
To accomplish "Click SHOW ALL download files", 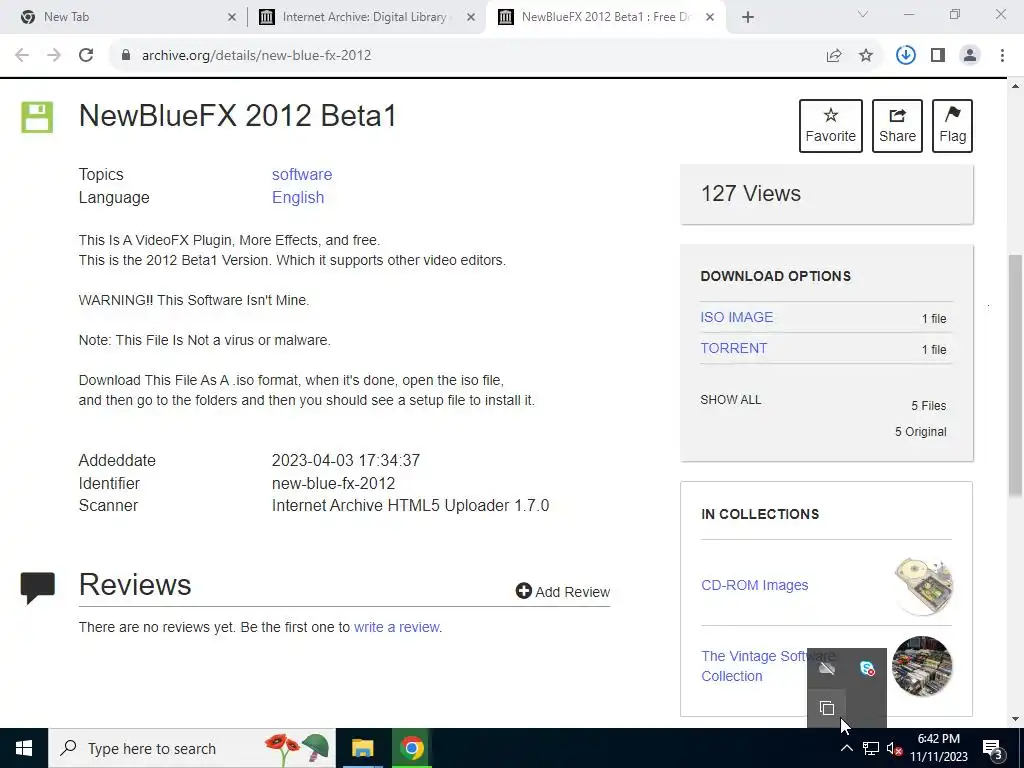I will click(x=730, y=400).
